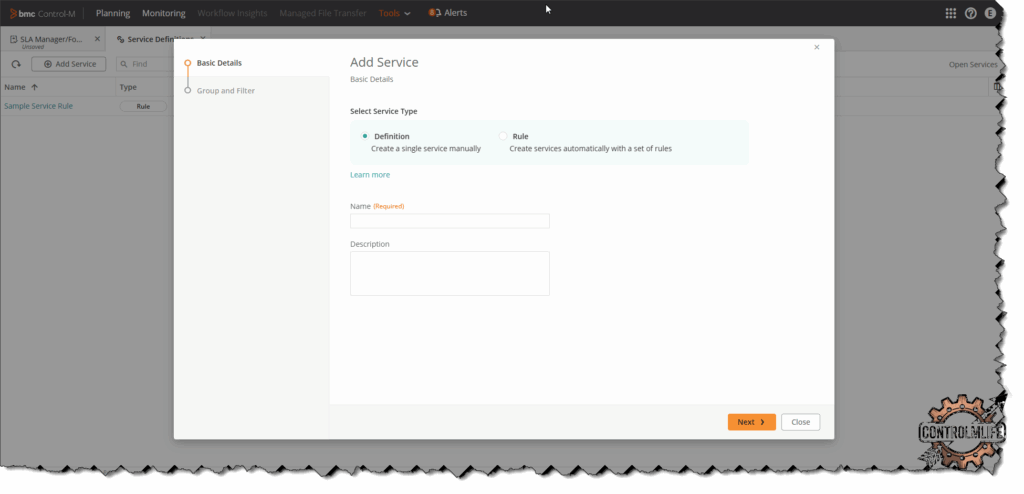Click the Description text area
The image size is (1024, 494).
(449, 273)
